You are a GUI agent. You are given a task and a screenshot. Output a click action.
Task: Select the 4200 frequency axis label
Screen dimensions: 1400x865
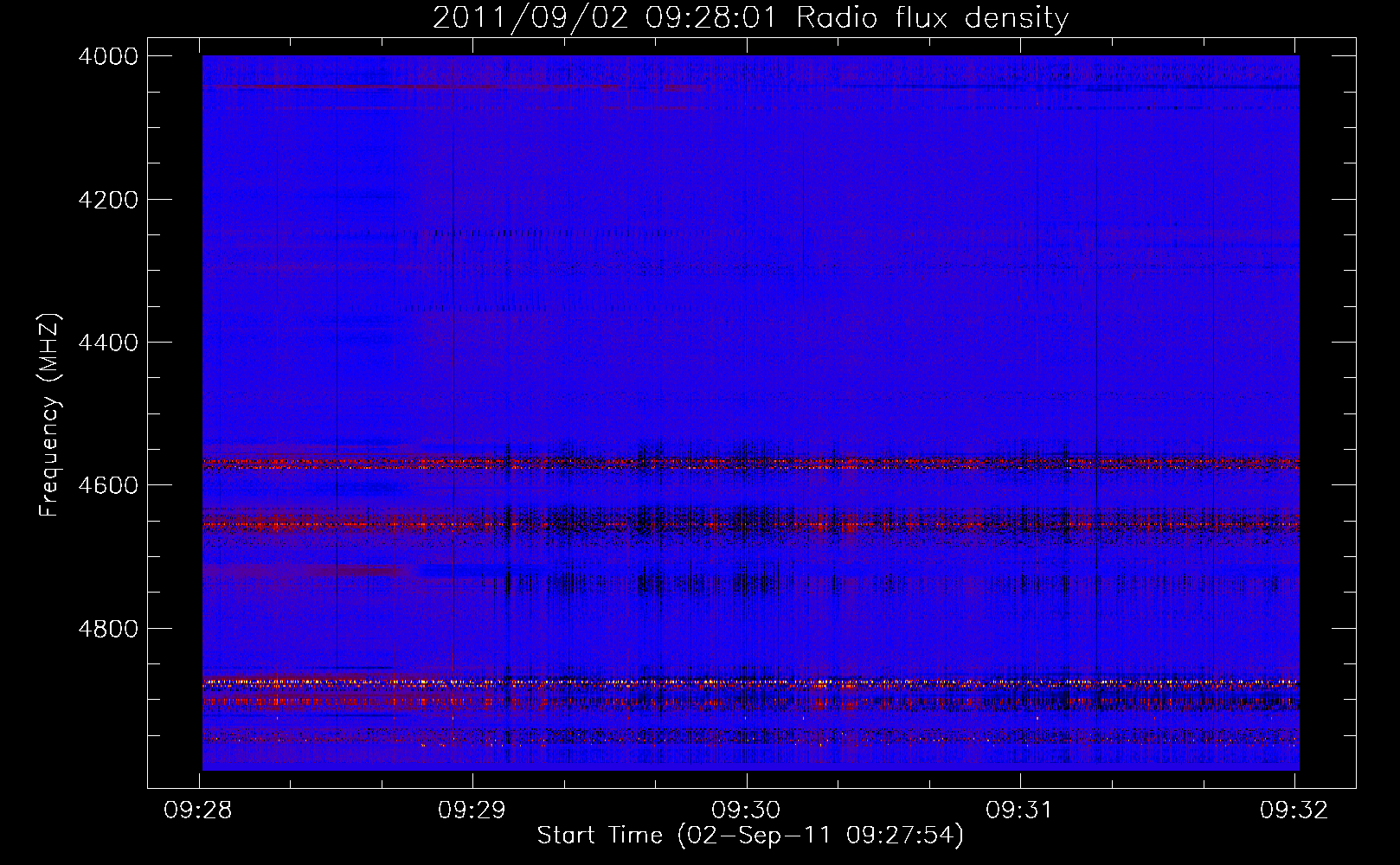pyautogui.click(x=108, y=200)
